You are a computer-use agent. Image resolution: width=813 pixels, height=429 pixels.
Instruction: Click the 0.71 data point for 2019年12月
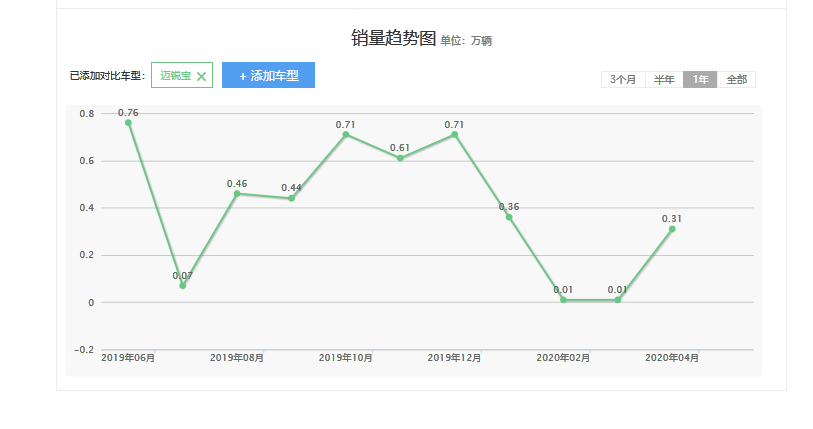click(455, 134)
